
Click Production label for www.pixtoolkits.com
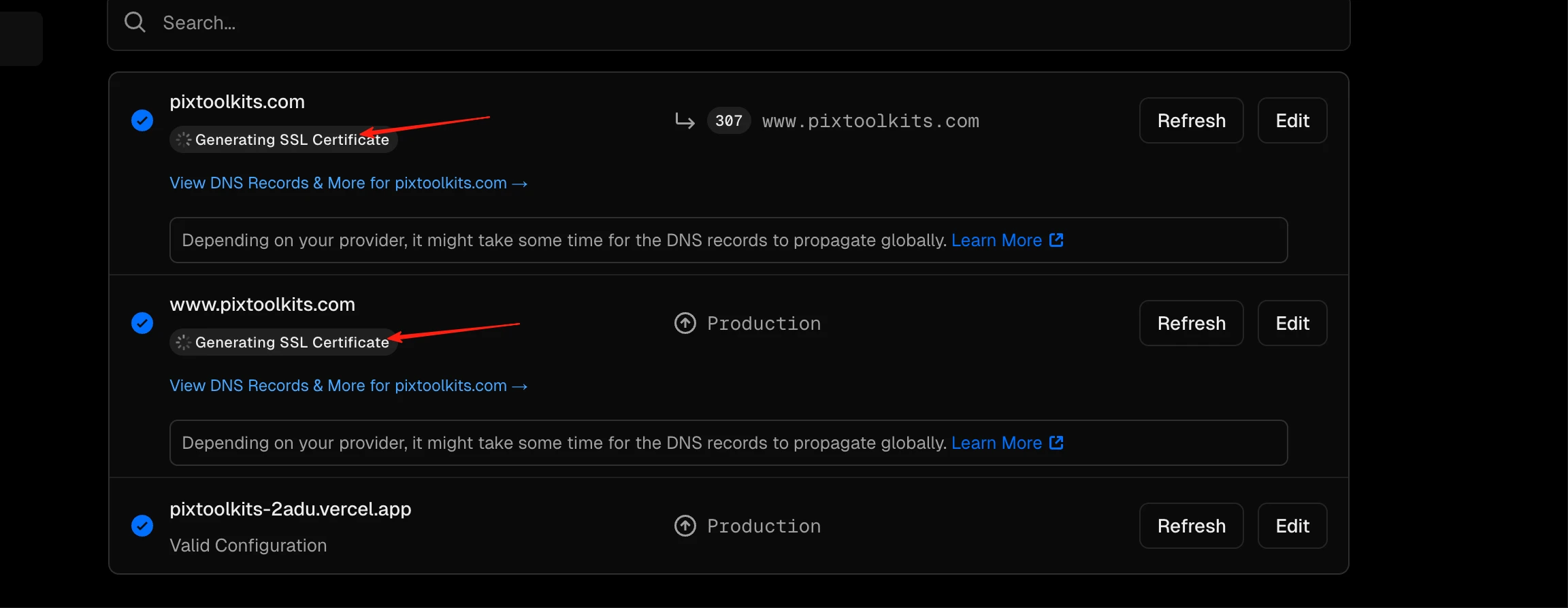(x=764, y=324)
